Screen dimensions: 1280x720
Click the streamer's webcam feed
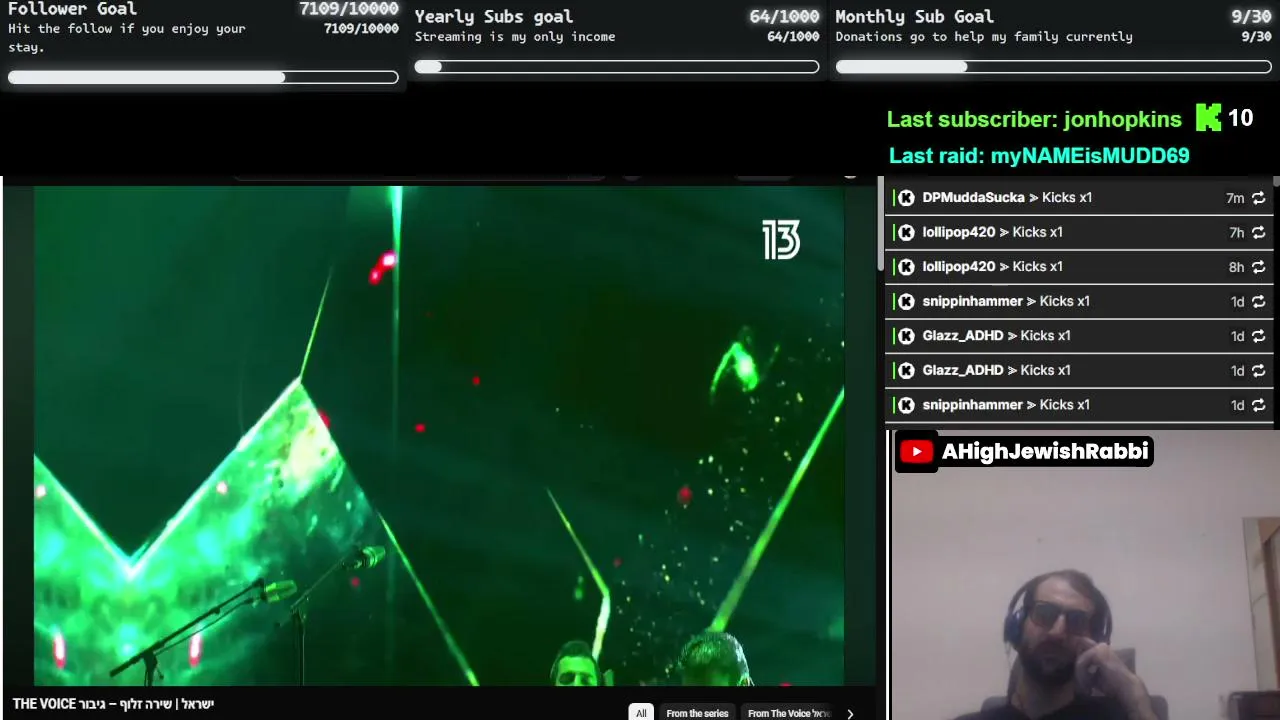click(x=1085, y=576)
